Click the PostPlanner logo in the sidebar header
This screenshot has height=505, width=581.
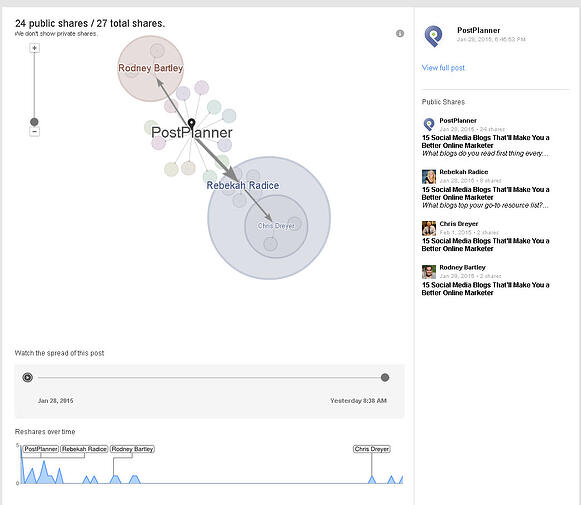(433, 36)
